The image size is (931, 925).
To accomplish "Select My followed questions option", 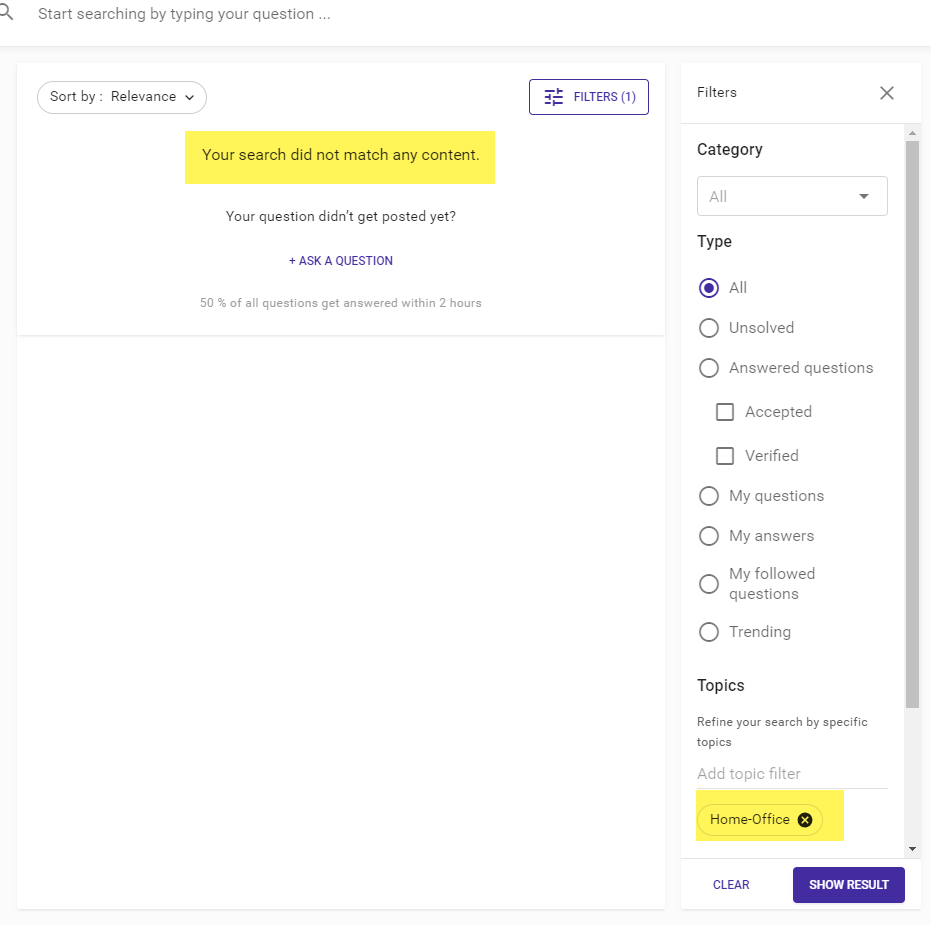I will coord(709,584).
